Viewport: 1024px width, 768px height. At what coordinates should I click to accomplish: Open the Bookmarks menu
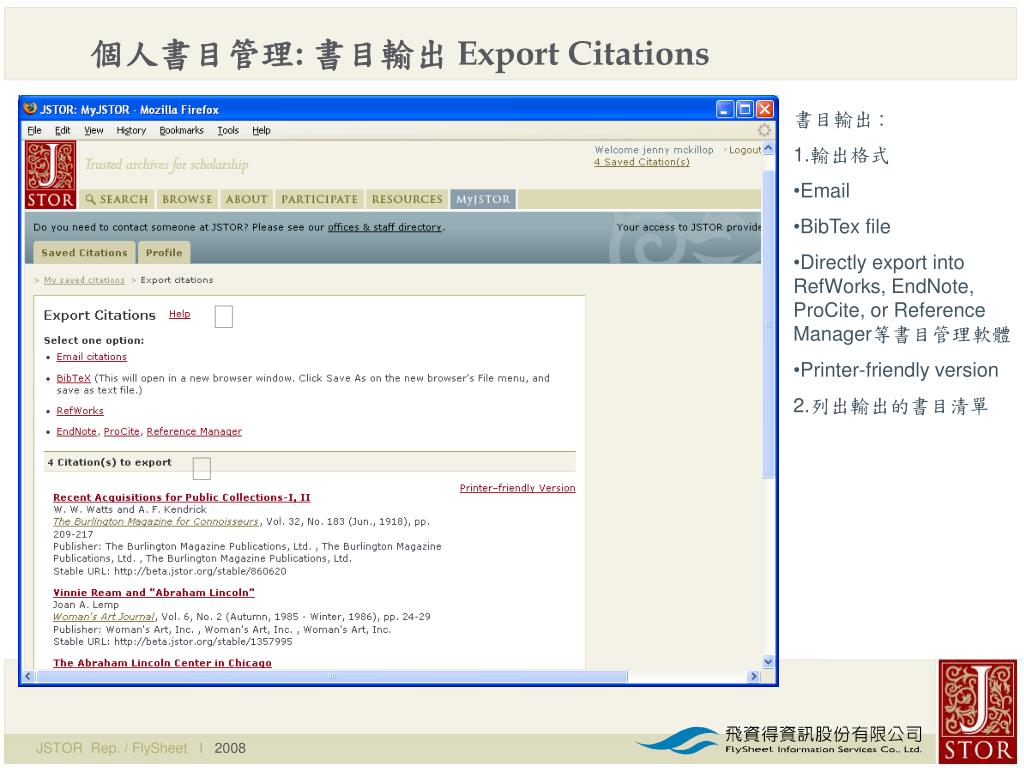[x=182, y=131]
